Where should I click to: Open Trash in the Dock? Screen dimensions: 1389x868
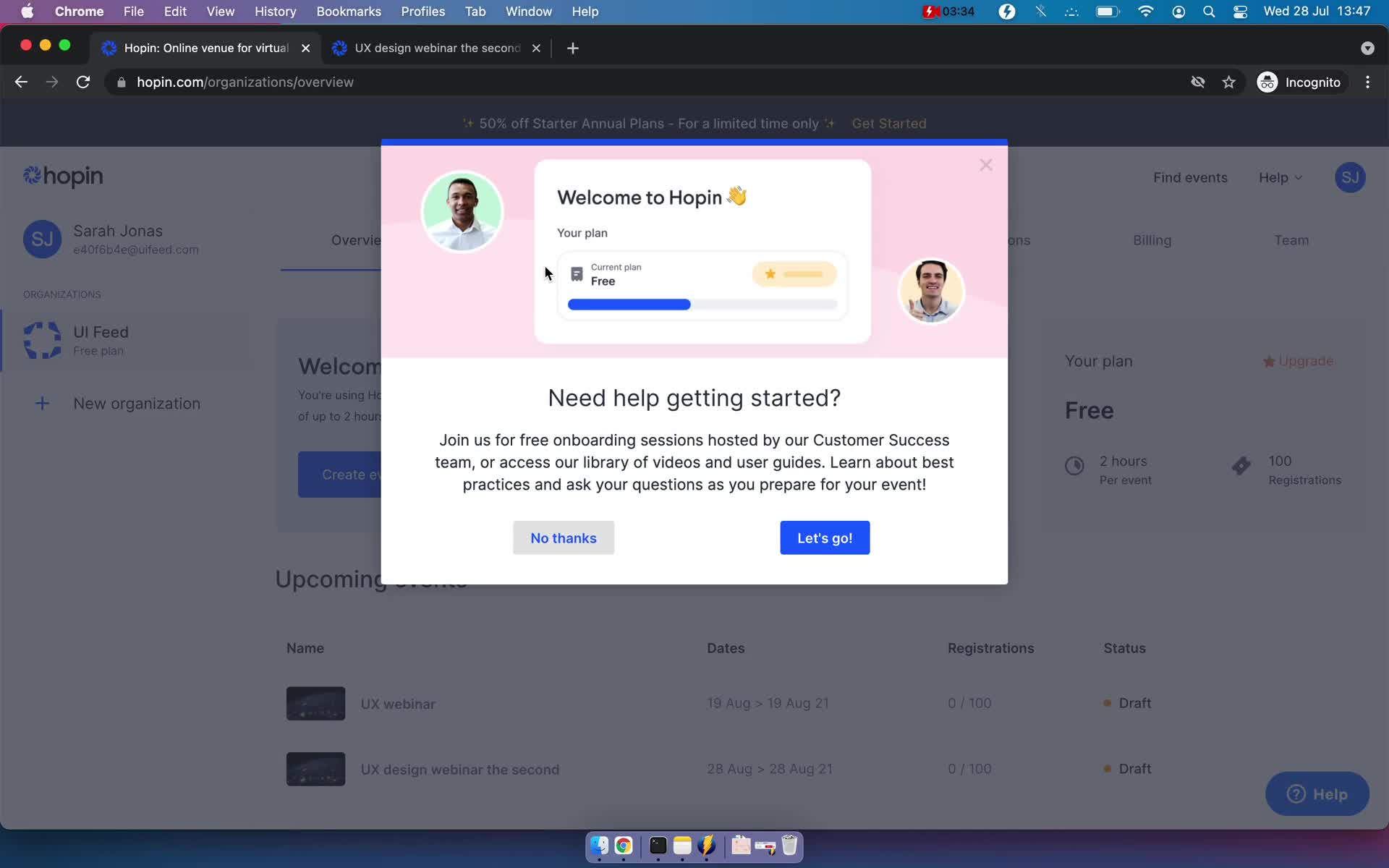click(789, 845)
